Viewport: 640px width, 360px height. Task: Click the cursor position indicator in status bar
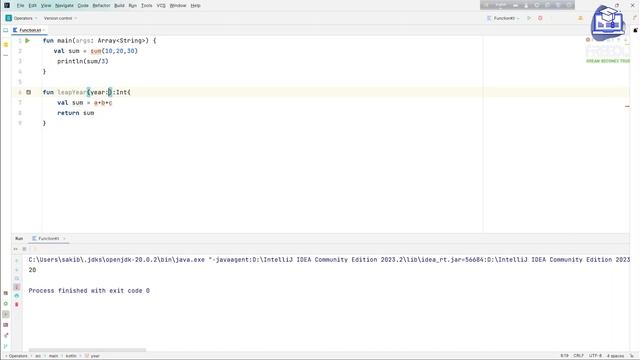[564, 356]
